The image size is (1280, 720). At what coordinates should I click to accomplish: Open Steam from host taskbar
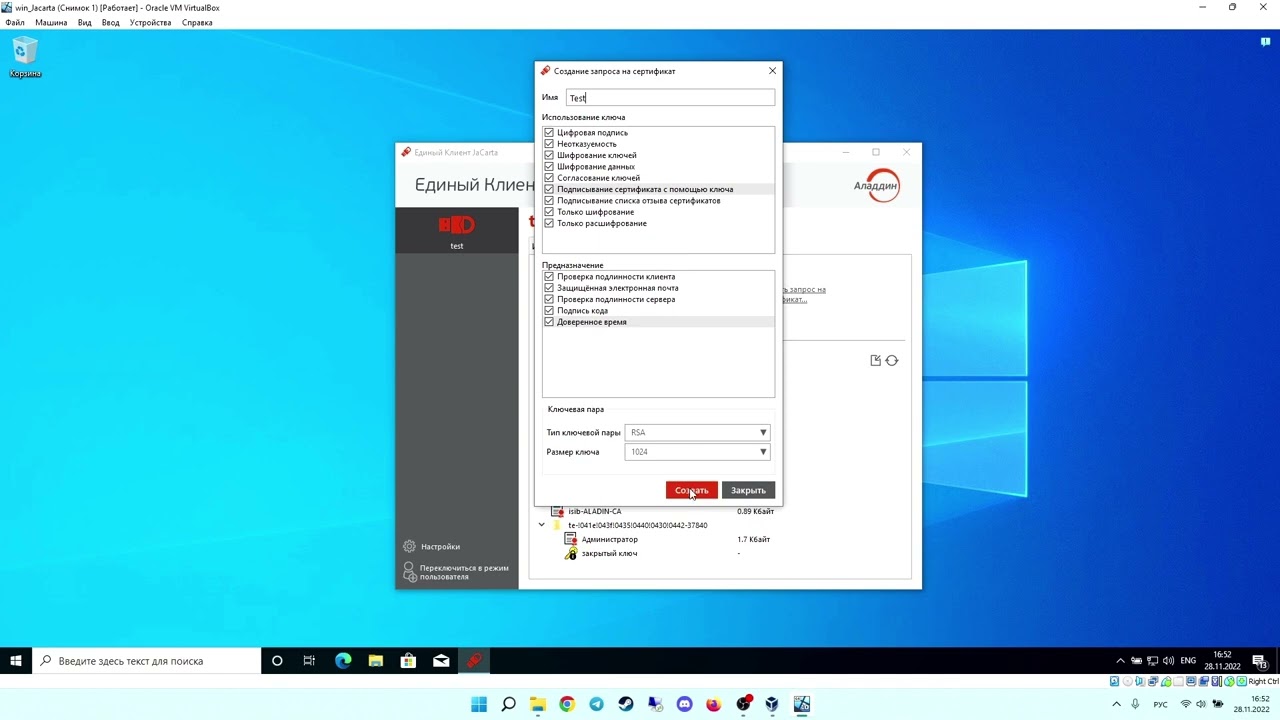click(x=626, y=704)
